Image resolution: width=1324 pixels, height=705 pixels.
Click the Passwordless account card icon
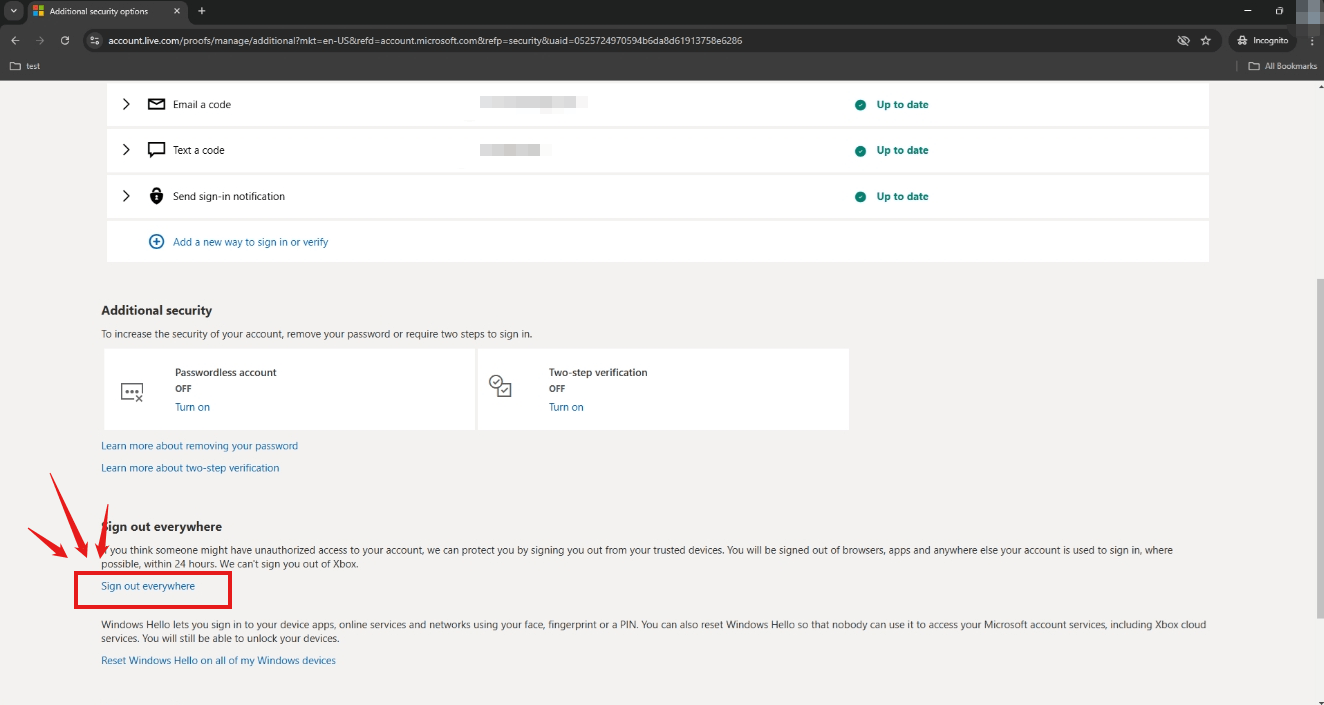pyautogui.click(x=132, y=392)
